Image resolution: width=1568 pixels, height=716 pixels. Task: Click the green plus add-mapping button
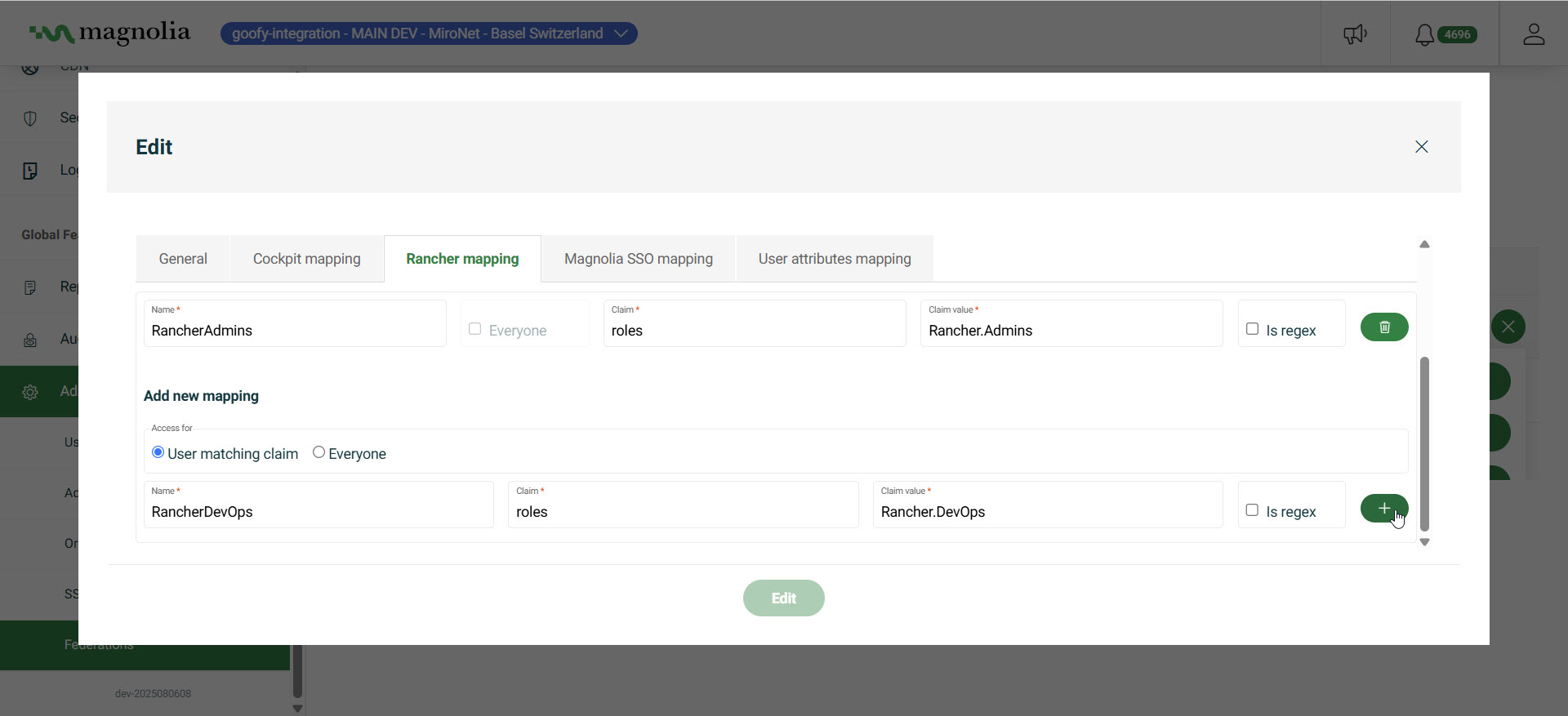click(1383, 509)
